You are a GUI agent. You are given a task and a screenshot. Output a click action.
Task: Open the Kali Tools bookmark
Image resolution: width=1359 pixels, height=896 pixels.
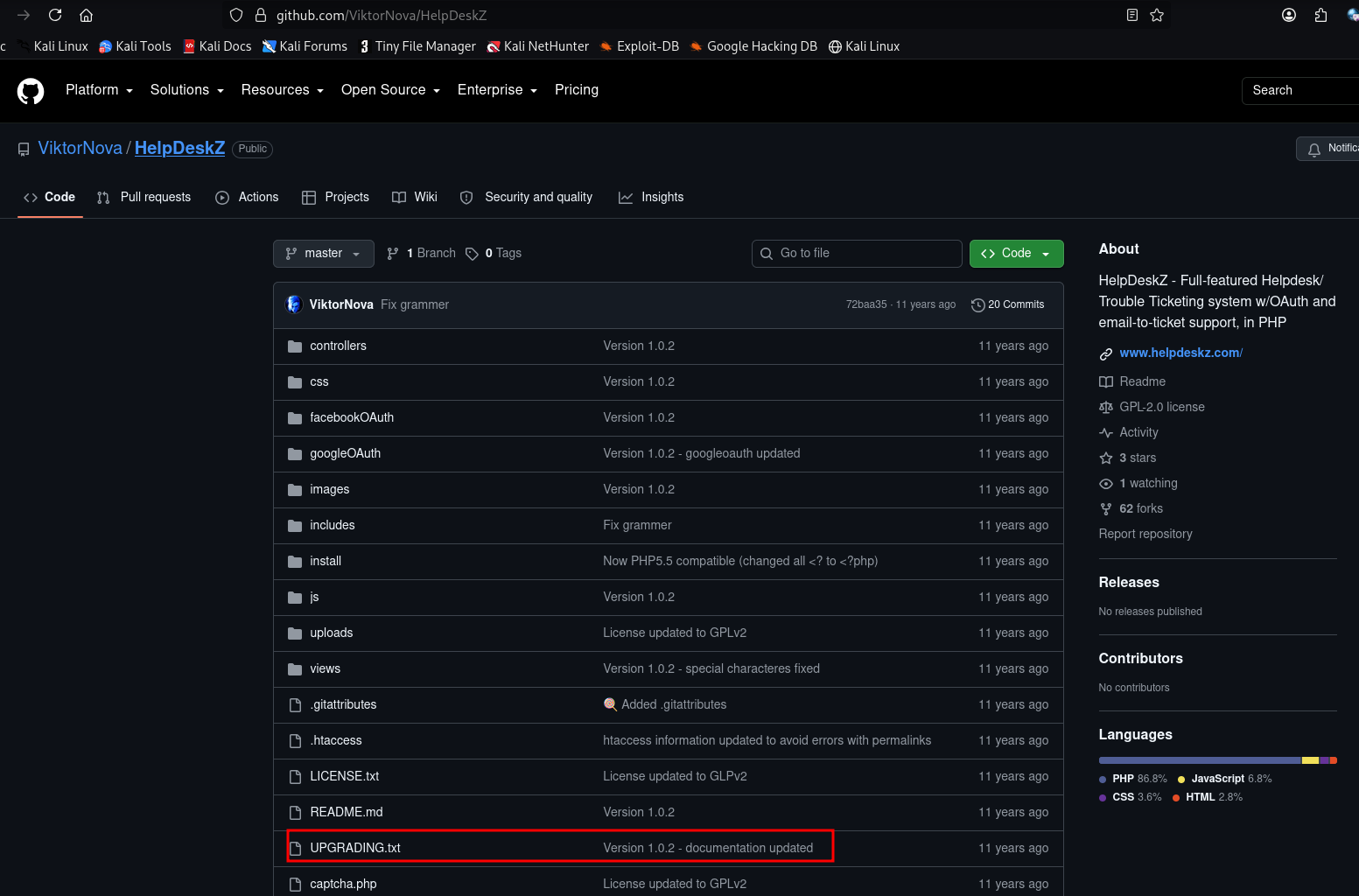coord(136,46)
